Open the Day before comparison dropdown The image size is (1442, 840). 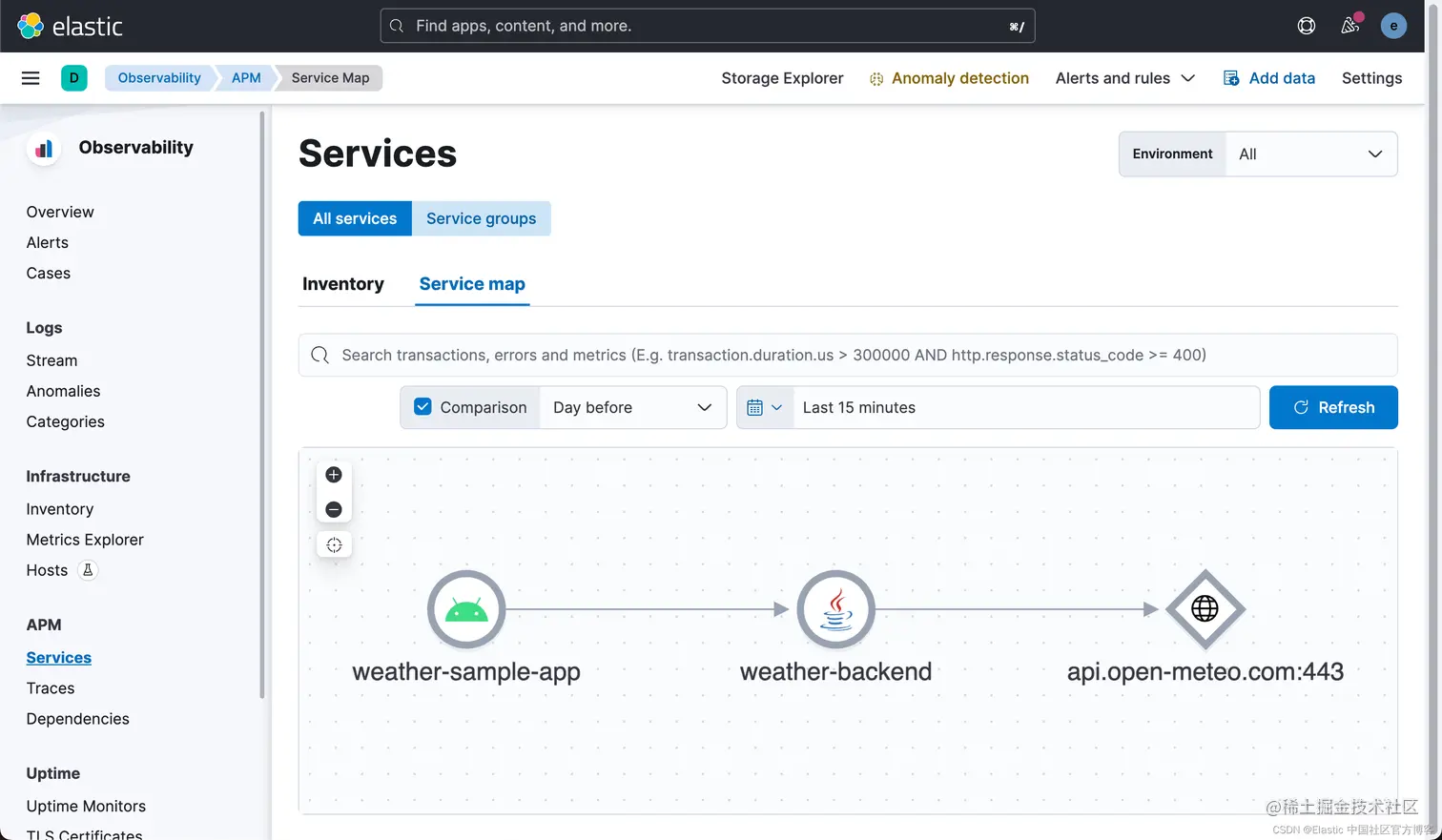point(632,407)
